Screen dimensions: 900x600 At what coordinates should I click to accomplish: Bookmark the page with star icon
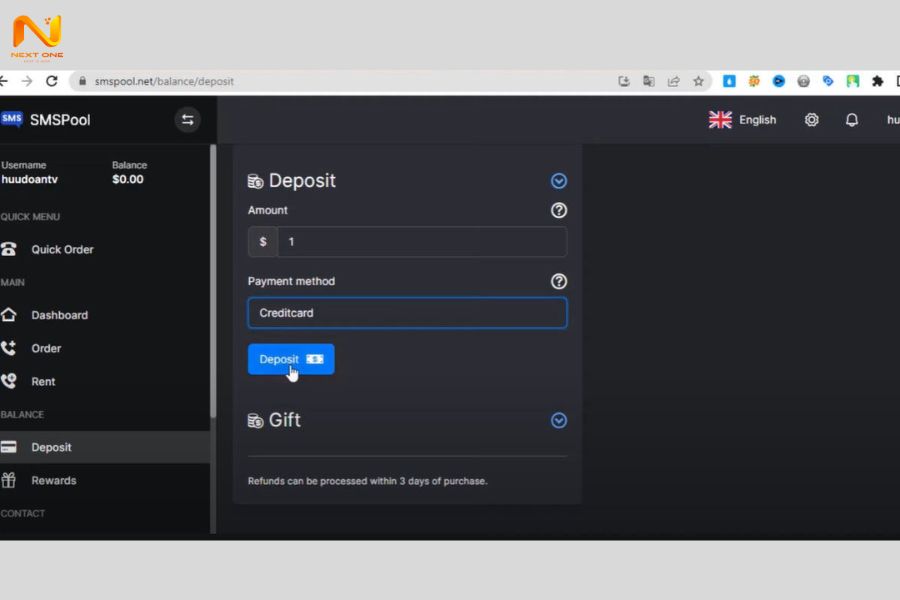[699, 81]
